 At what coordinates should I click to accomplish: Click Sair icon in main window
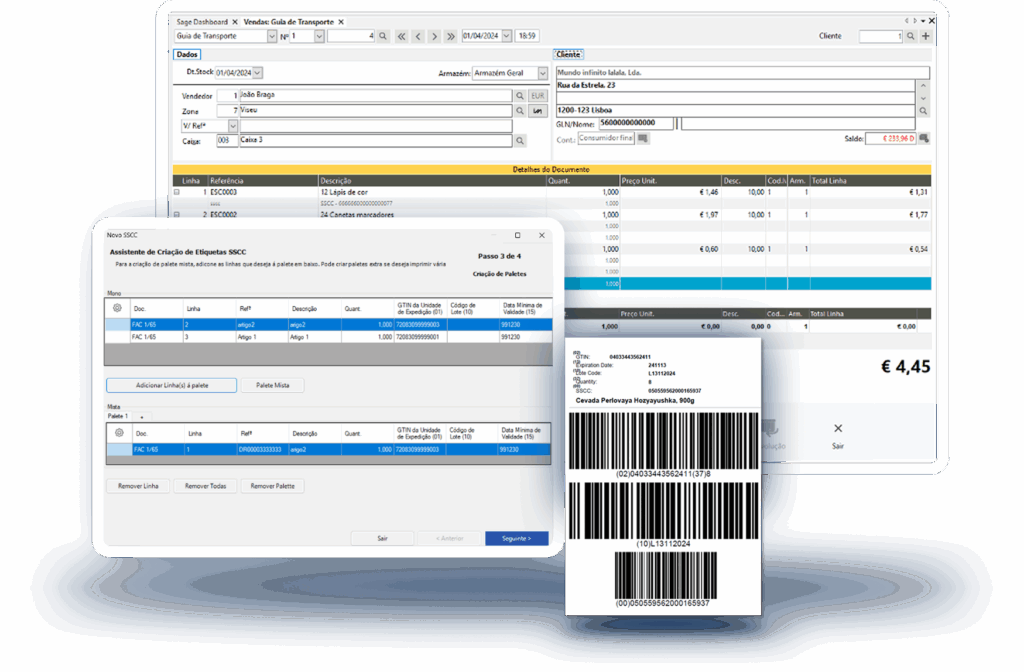tap(838, 436)
